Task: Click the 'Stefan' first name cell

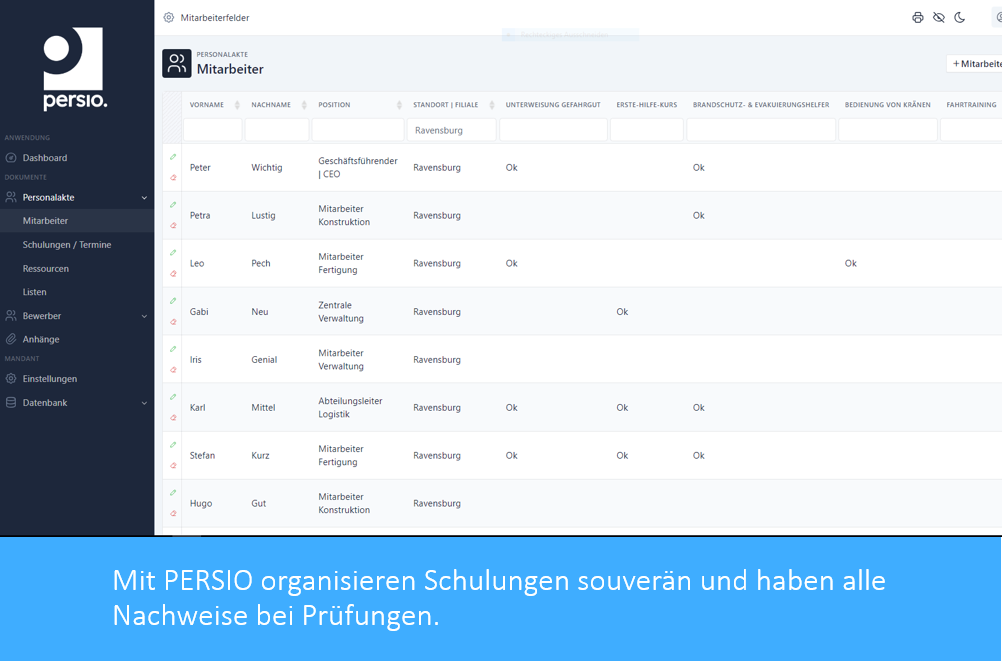Action: pos(202,456)
